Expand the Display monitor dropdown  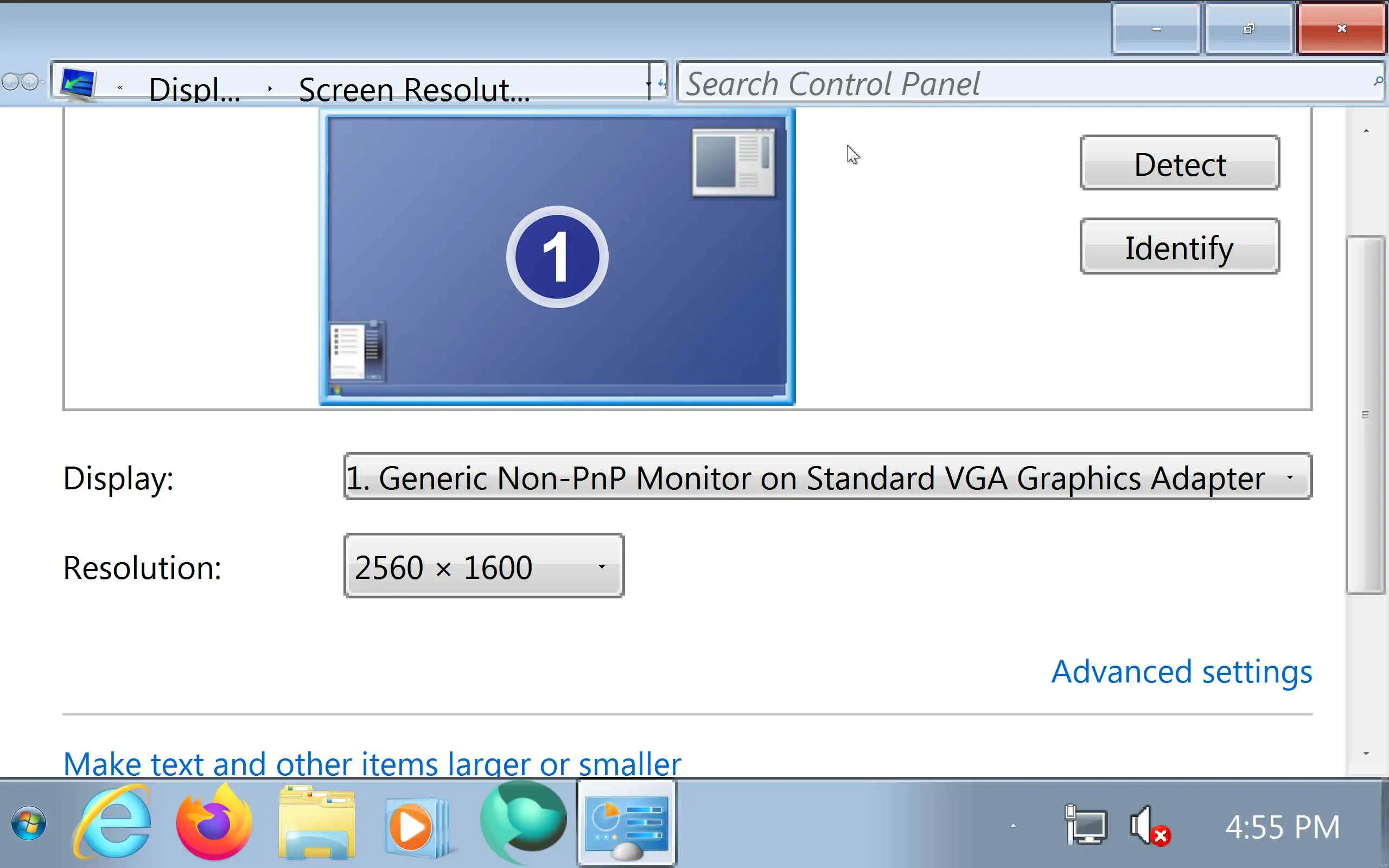1290,477
